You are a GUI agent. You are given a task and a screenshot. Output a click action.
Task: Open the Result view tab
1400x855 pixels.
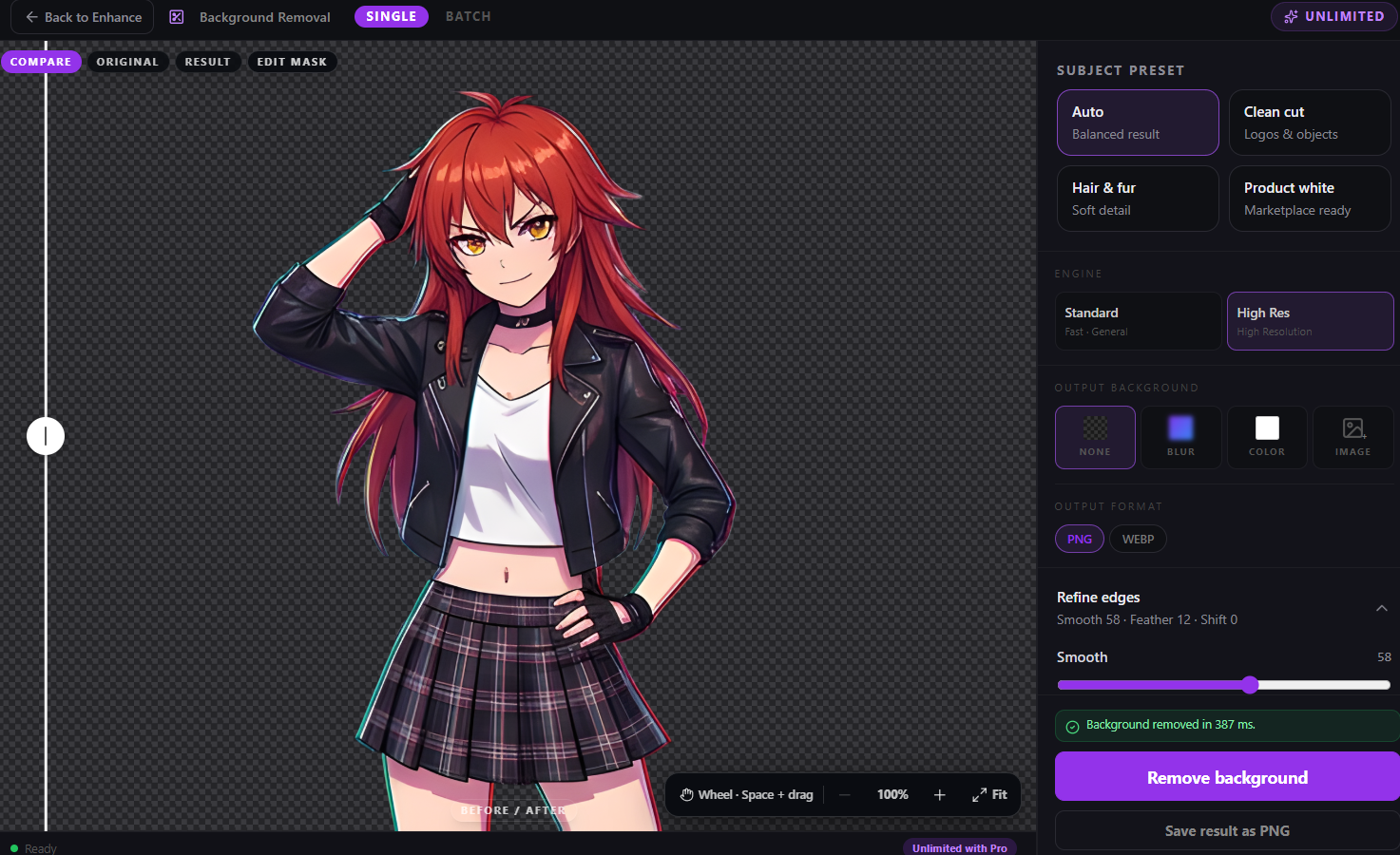pos(208,62)
